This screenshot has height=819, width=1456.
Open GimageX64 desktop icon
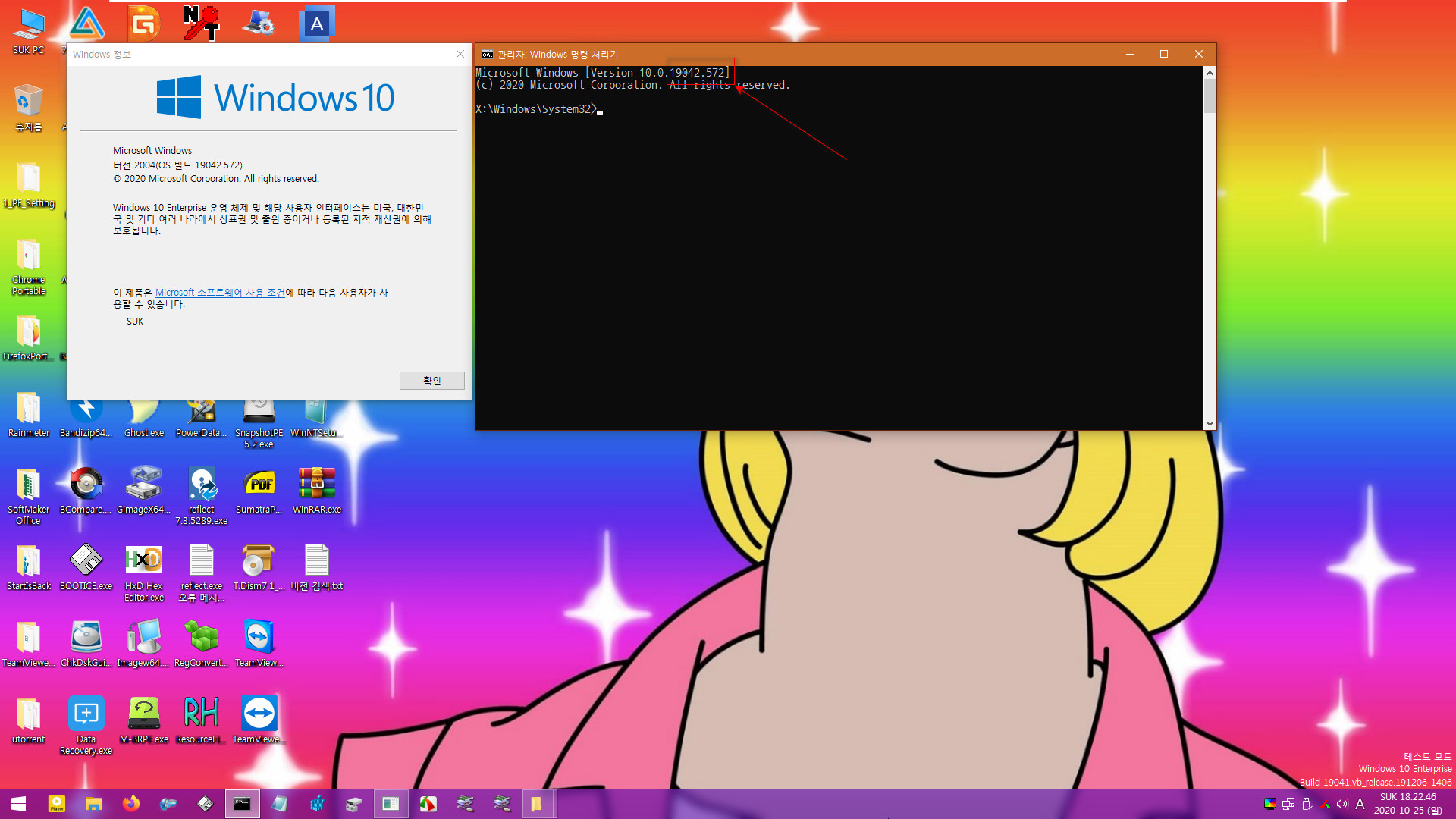pos(144,491)
